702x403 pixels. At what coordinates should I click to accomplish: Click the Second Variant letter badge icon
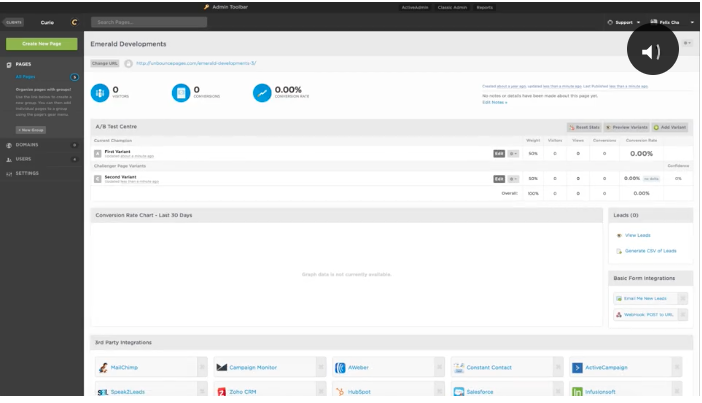pos(98,179)
